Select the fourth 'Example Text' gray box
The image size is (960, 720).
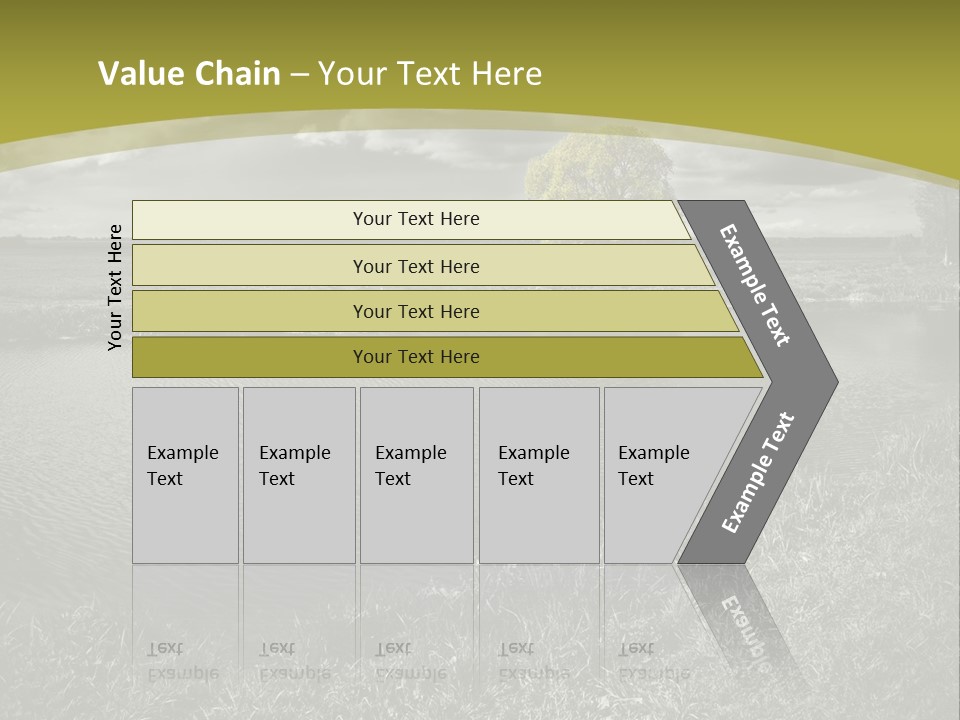538,475
